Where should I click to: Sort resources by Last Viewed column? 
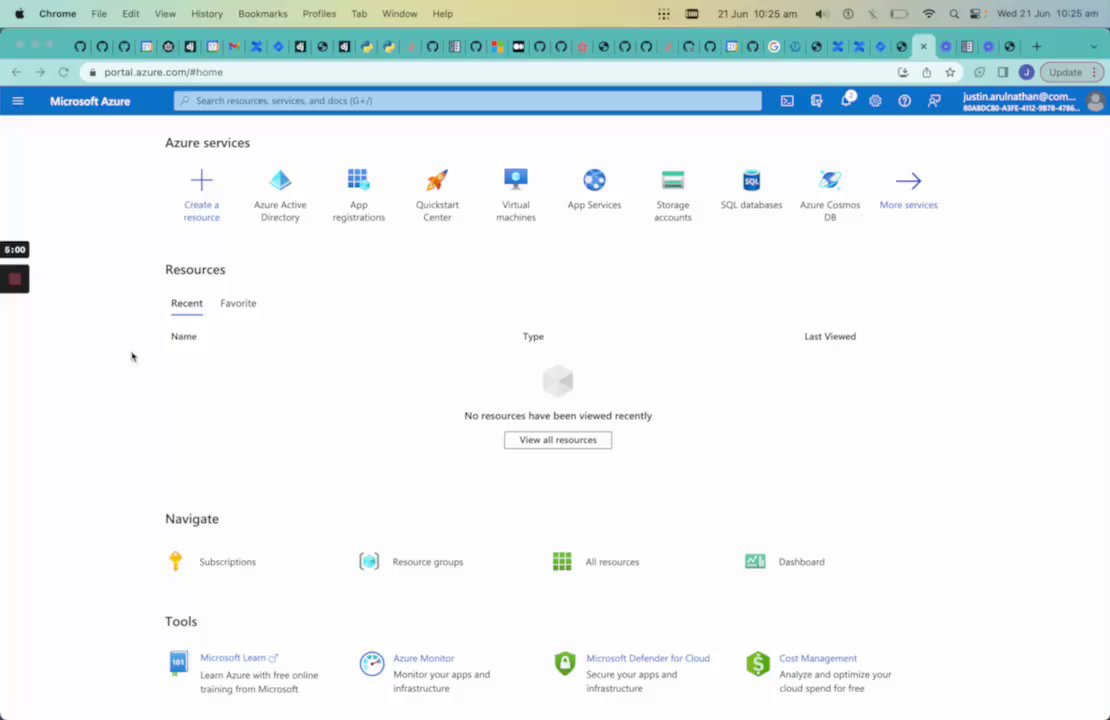coord(830,336)
